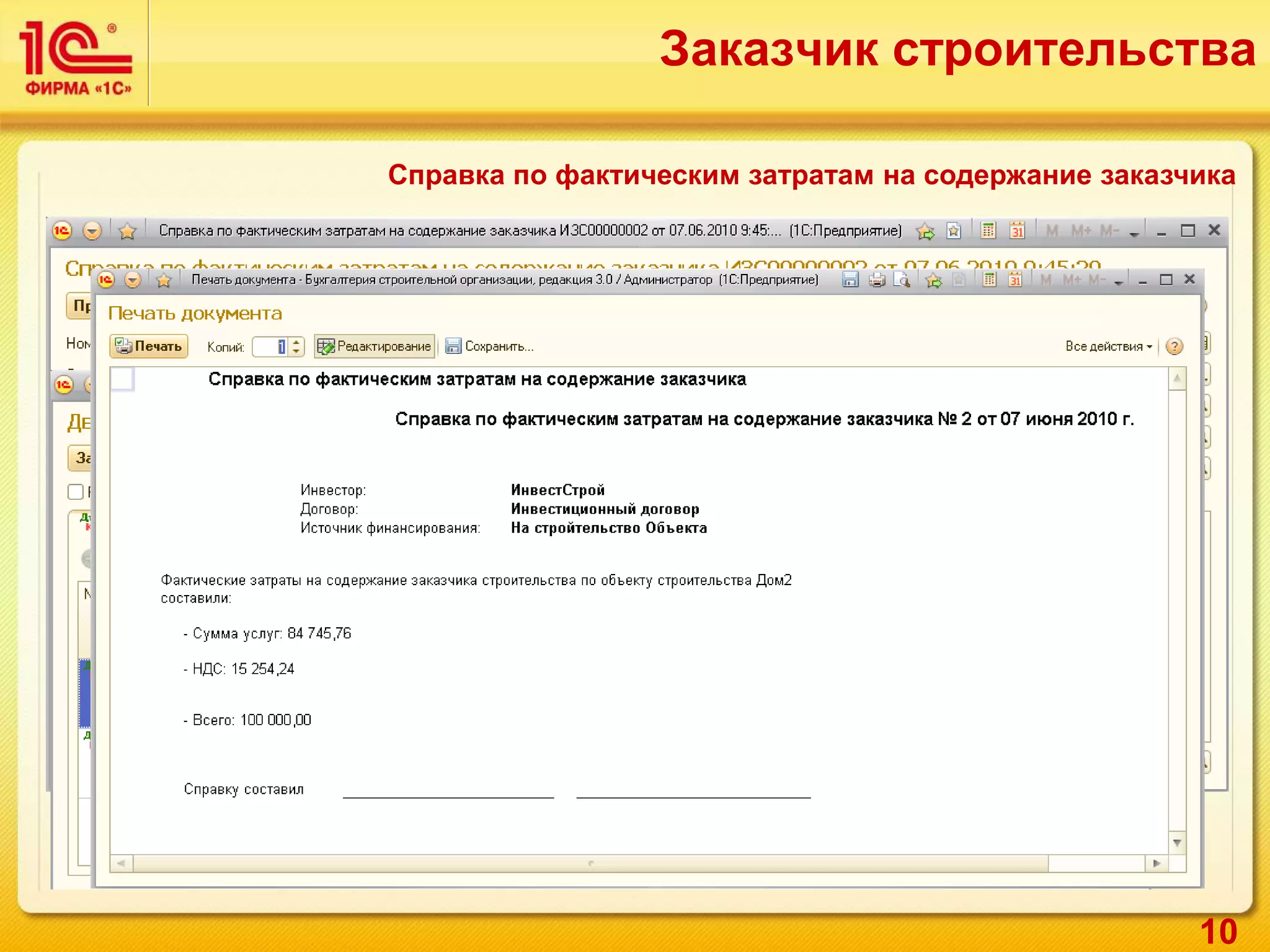Click 'НДС: 15 254,24' line
Screen dimensions: 1270x952
pyautogui.click(x=239, y=669)
